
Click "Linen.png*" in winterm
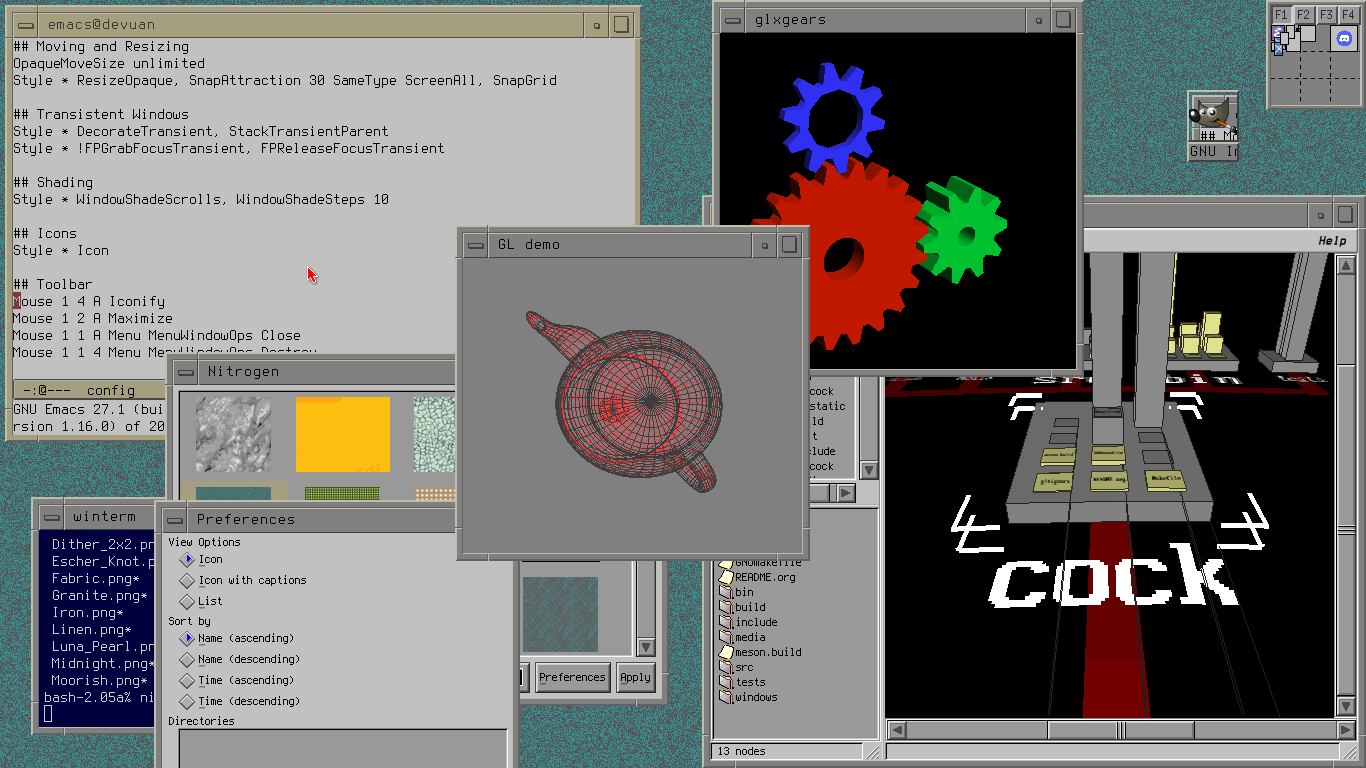[92, 629]
